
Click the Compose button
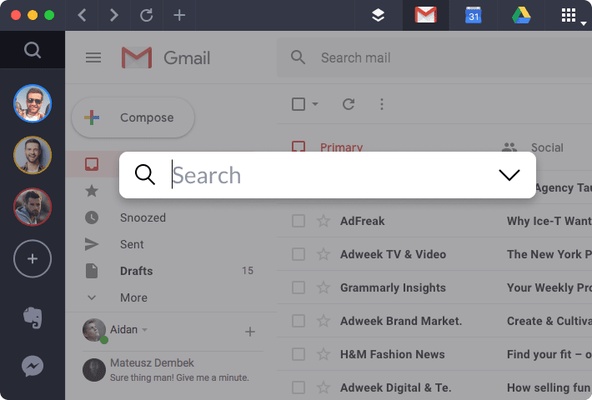point(133,117)
